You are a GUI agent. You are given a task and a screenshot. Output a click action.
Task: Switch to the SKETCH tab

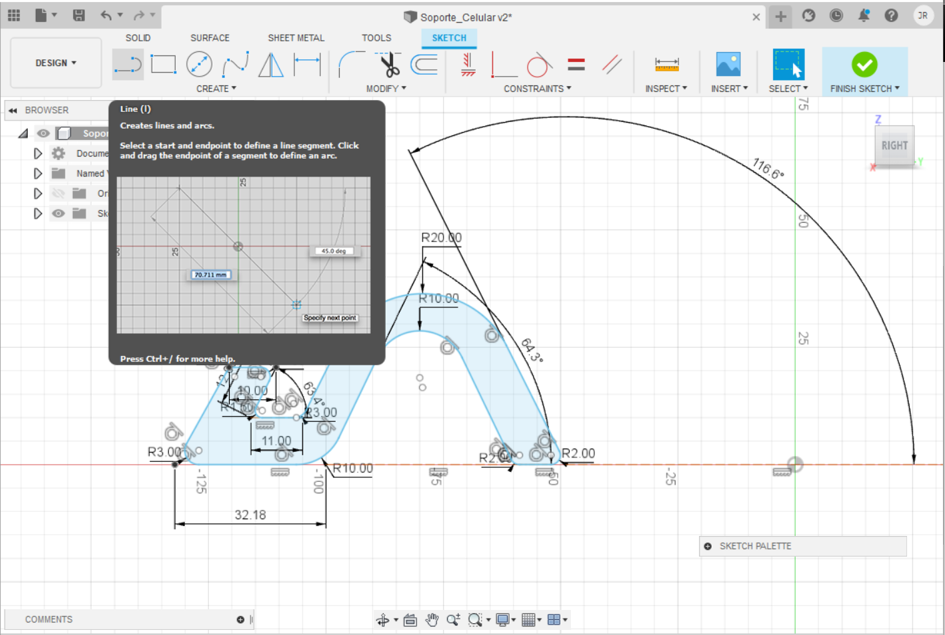pyautogui.click(x=449, y=38)
